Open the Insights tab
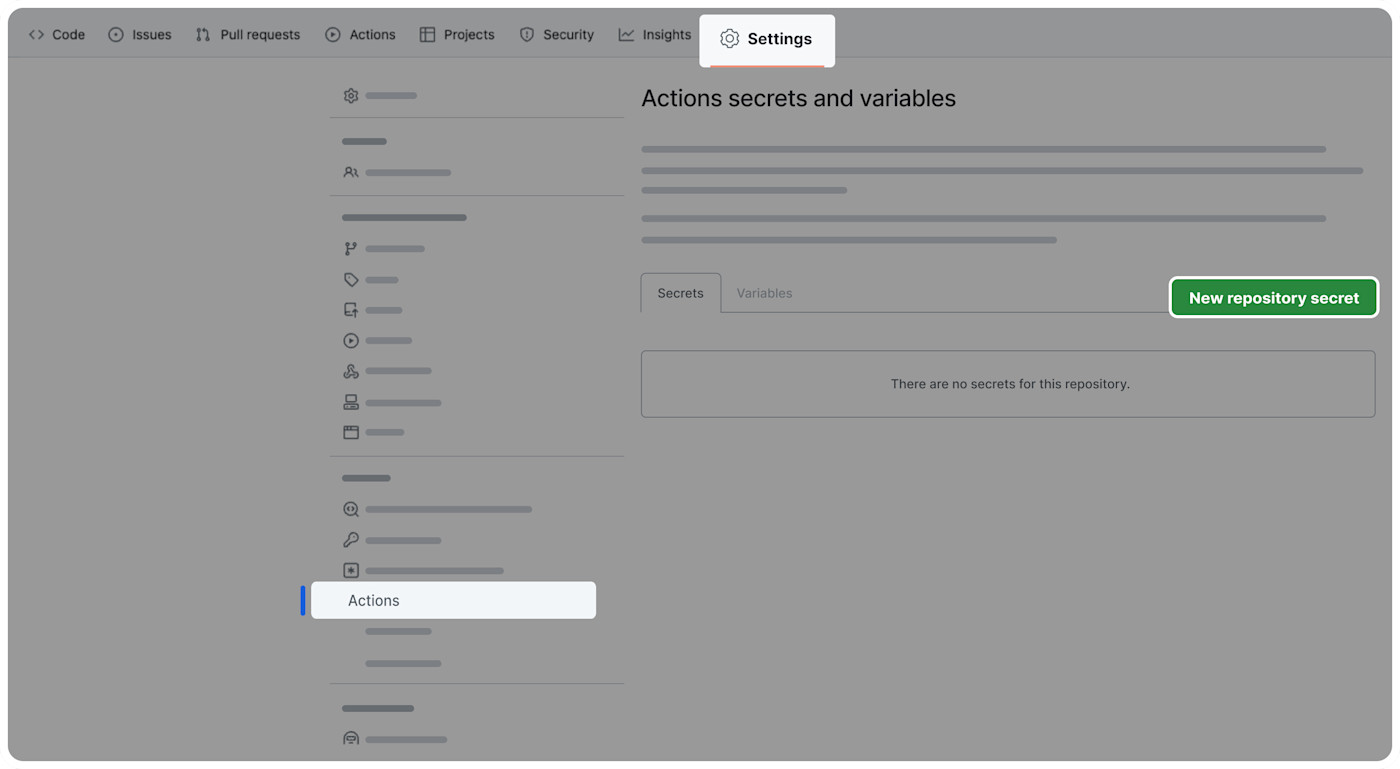 (655, 34)
